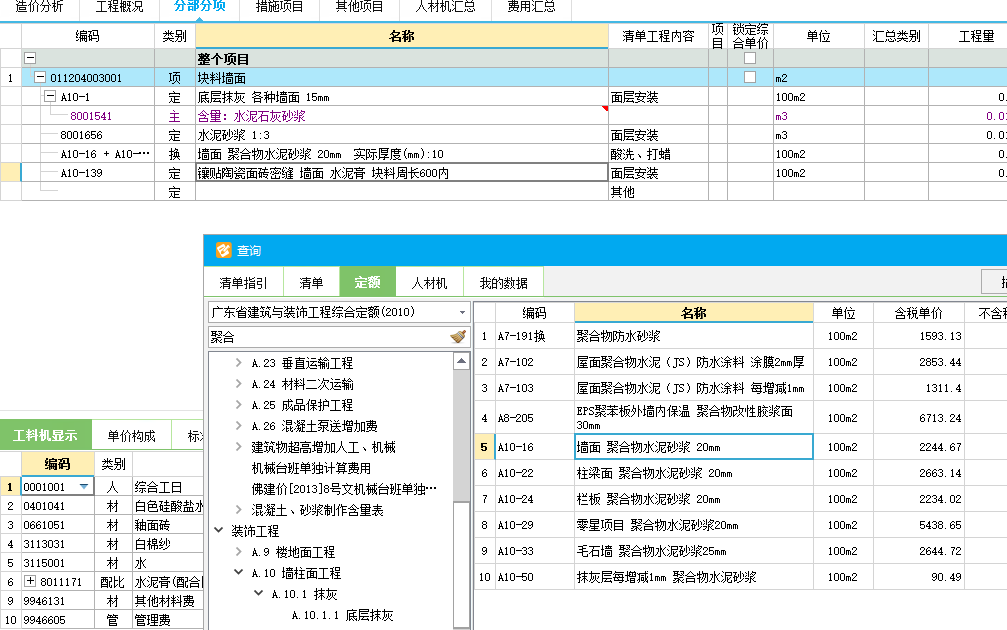Open the 费用汇总 tab
Viewport: 1007px width, 630px height.
coord(531,7)
